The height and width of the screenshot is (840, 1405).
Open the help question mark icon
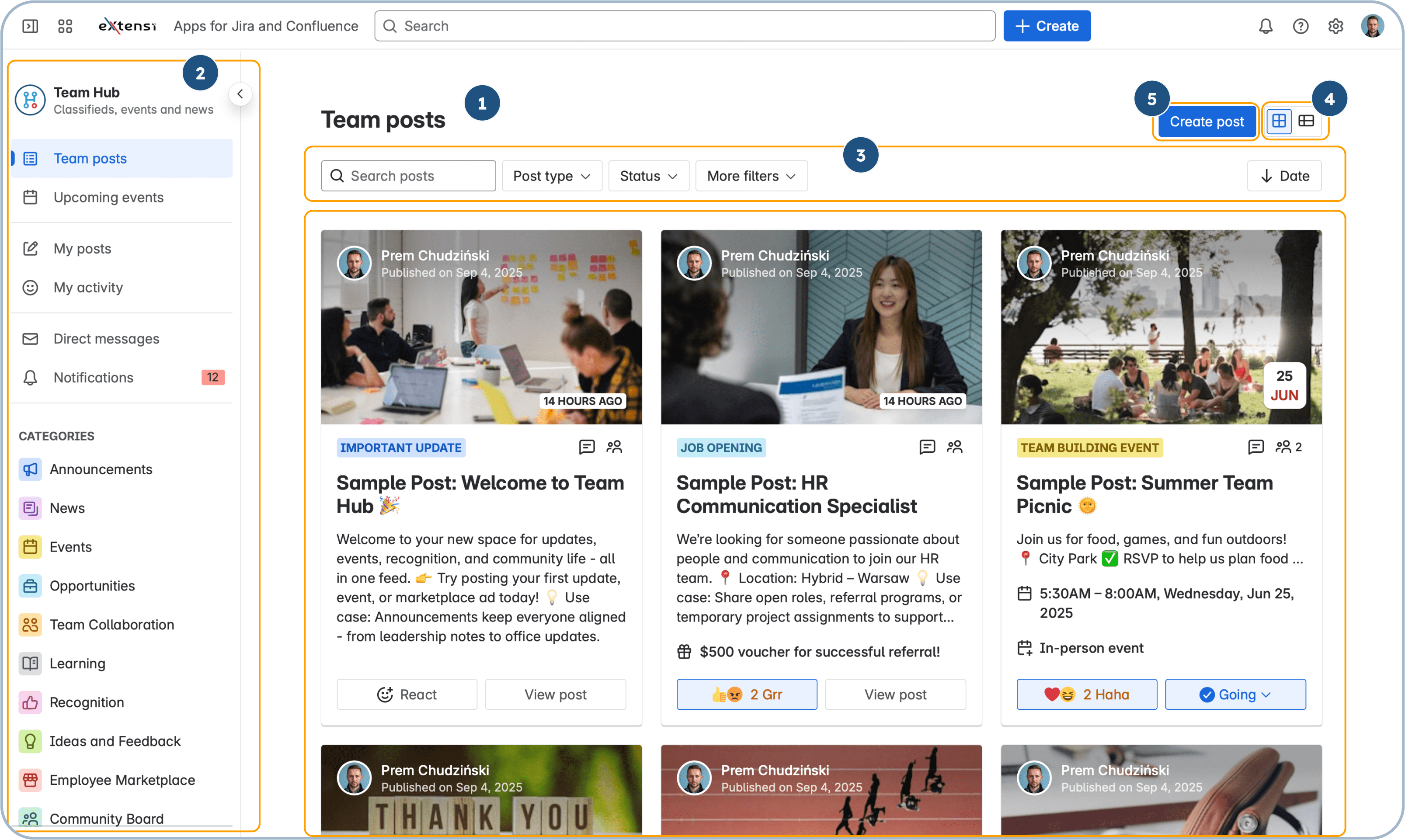1300,26
